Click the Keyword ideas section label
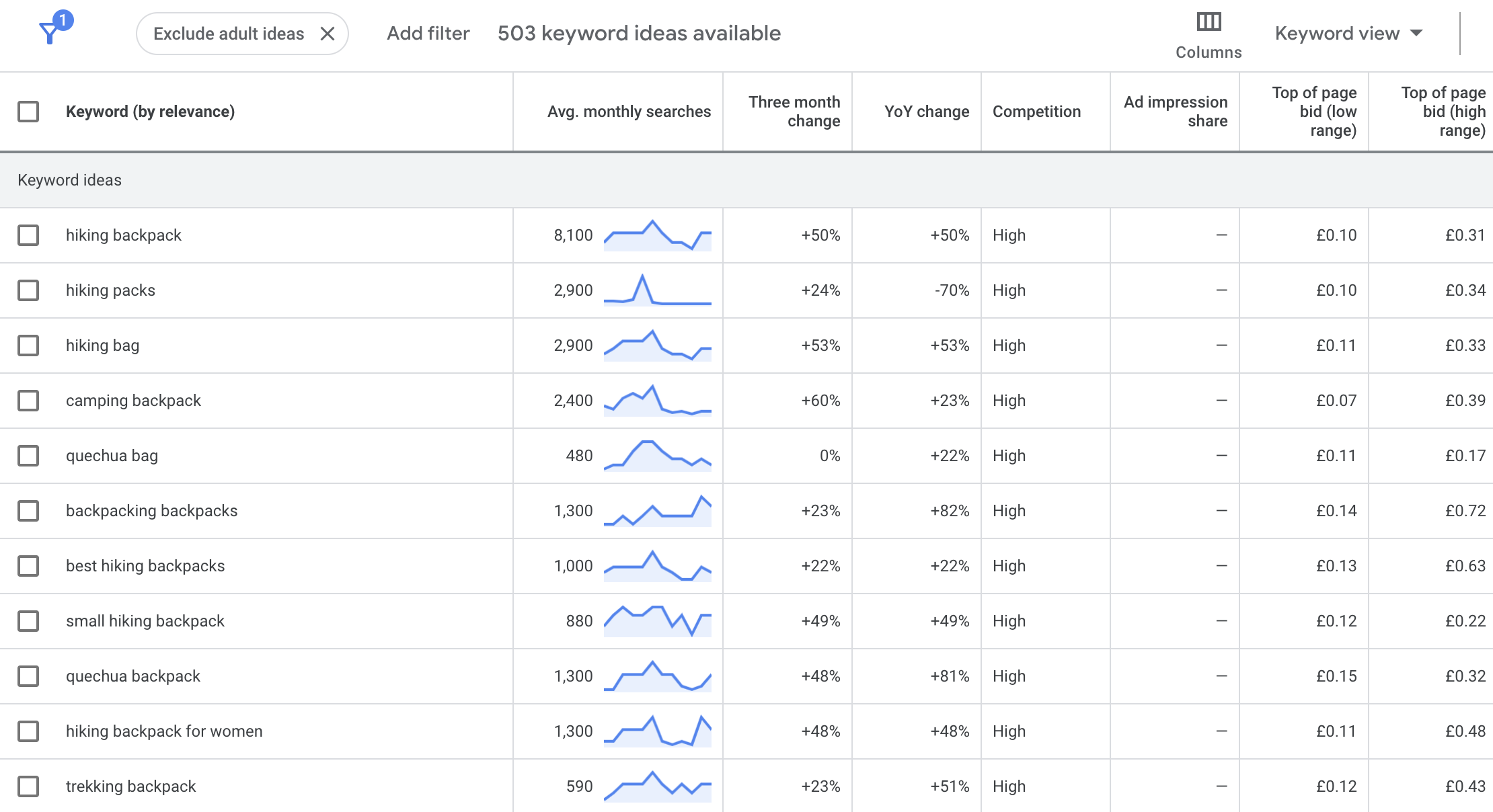 click(x=69, y=180)
